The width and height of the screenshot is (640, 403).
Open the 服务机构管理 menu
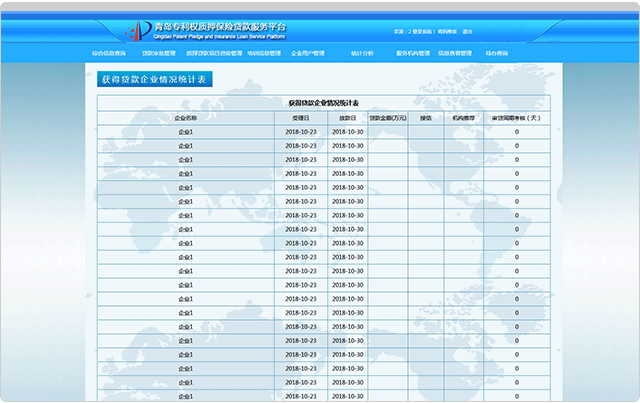[414, 52]
